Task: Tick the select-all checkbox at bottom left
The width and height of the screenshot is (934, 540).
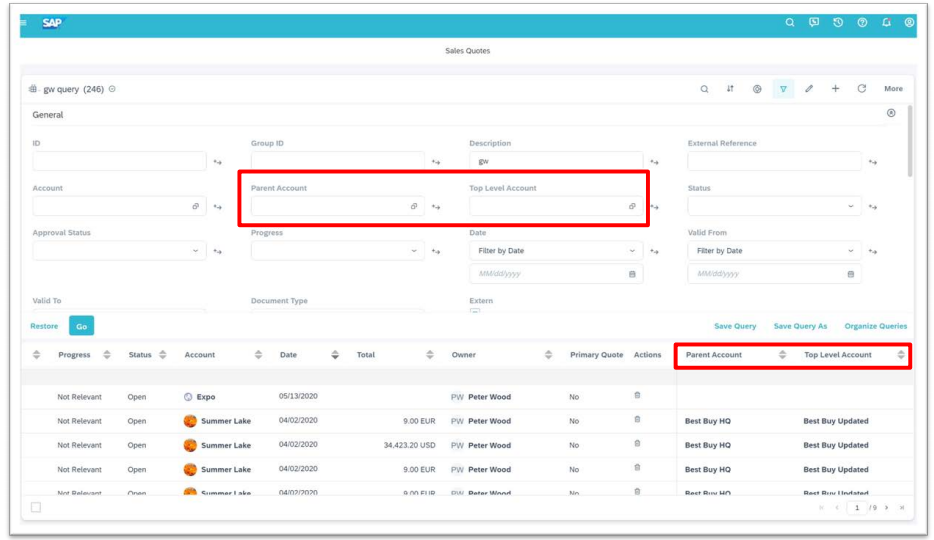Action: click(x=36, y=507)
